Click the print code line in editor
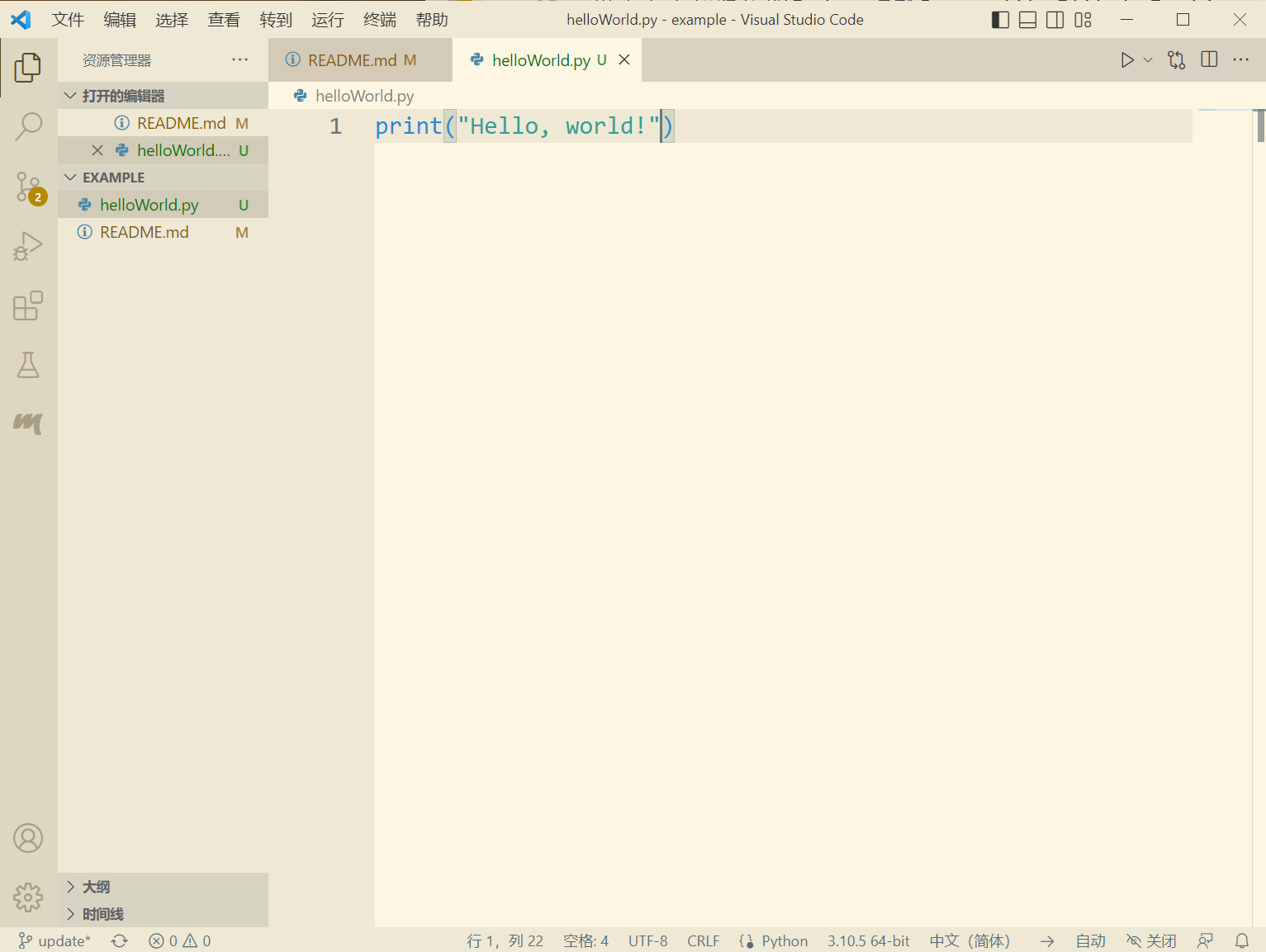The height and width of the screenshot is (952, 1266). (524, 126)
